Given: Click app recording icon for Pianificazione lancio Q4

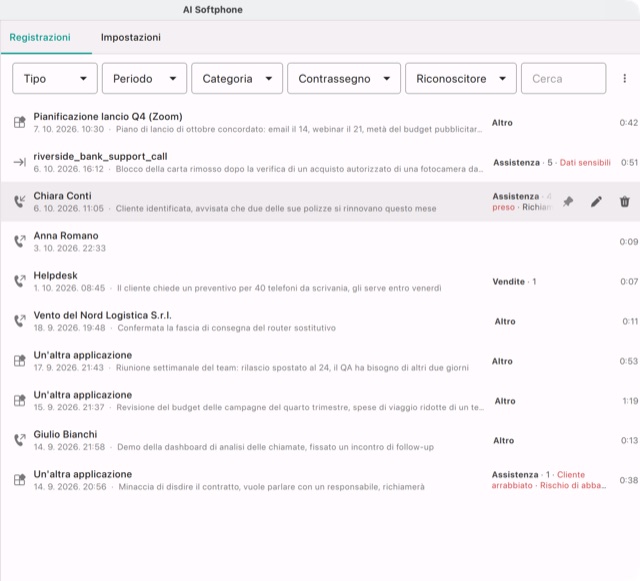Looking at the screenshot, I should pos(20,122).
